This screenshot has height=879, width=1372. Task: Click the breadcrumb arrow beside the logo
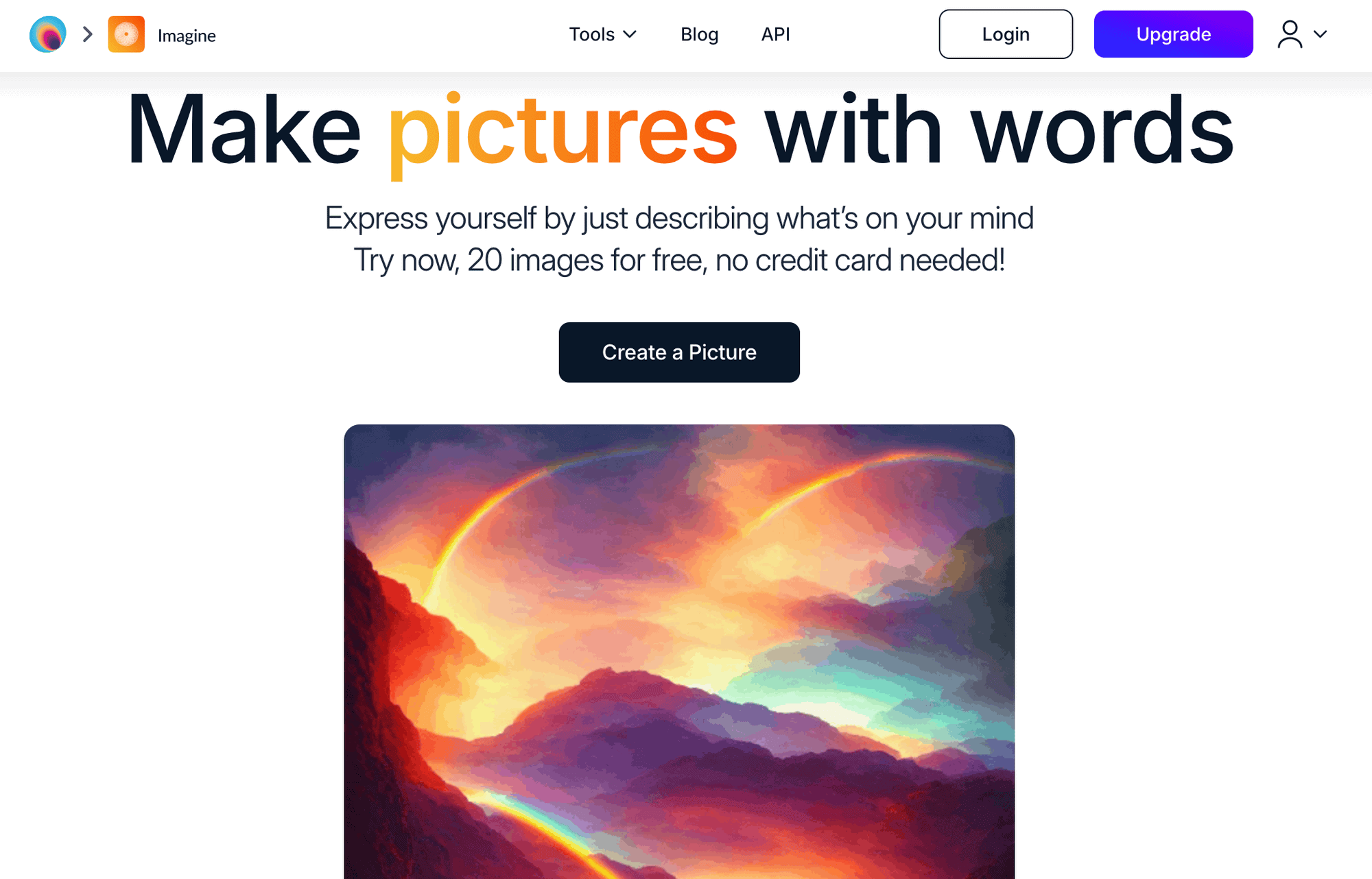point(87,34)
